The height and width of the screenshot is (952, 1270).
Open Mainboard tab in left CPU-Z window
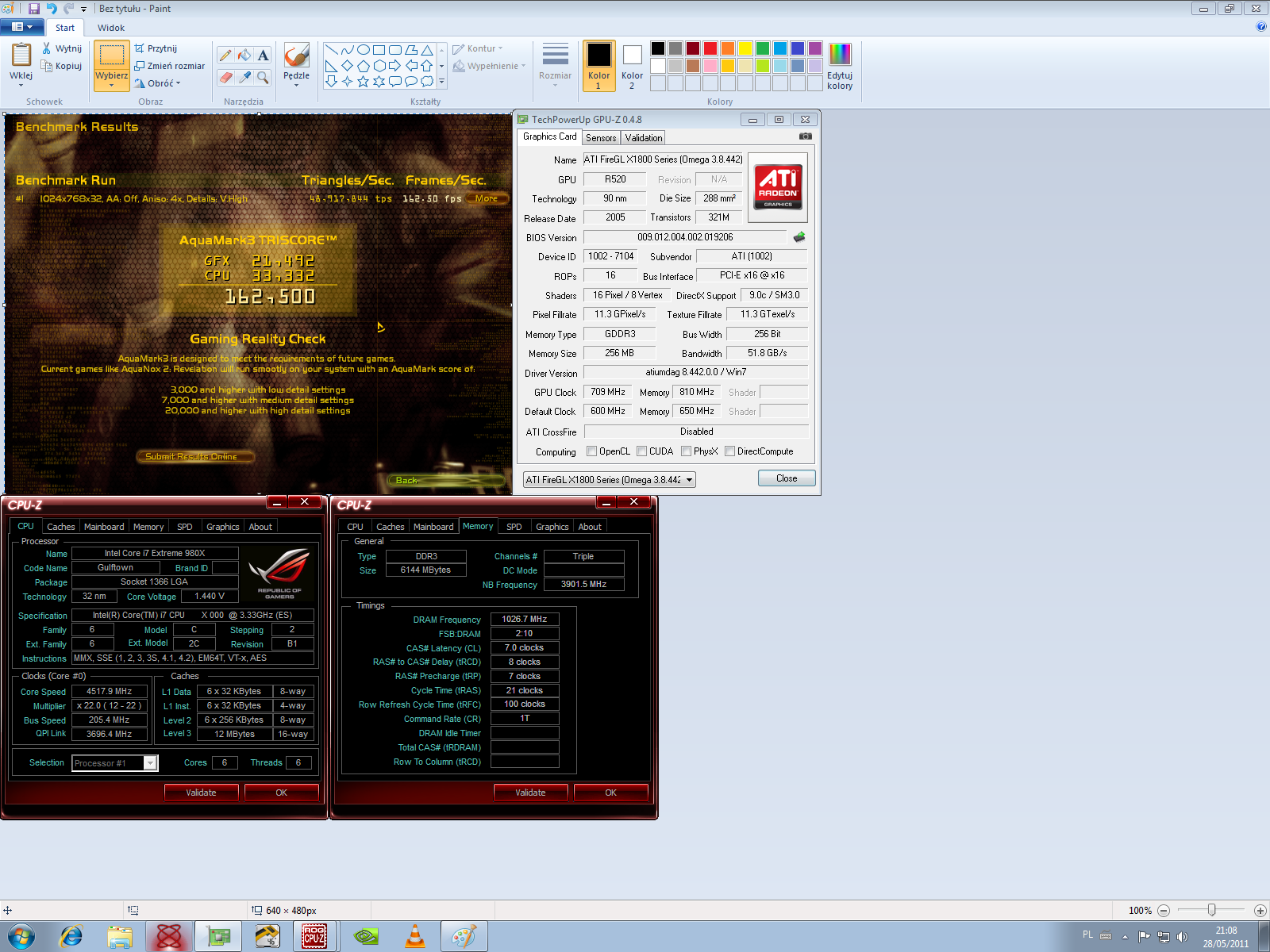coord(104,527)
